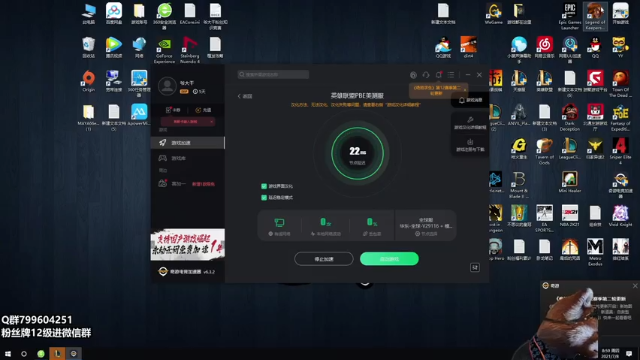This screenshot has height=360, width=640.
Task: Open Dark Deception desktop icon
Action: click(x=570, y=118)
